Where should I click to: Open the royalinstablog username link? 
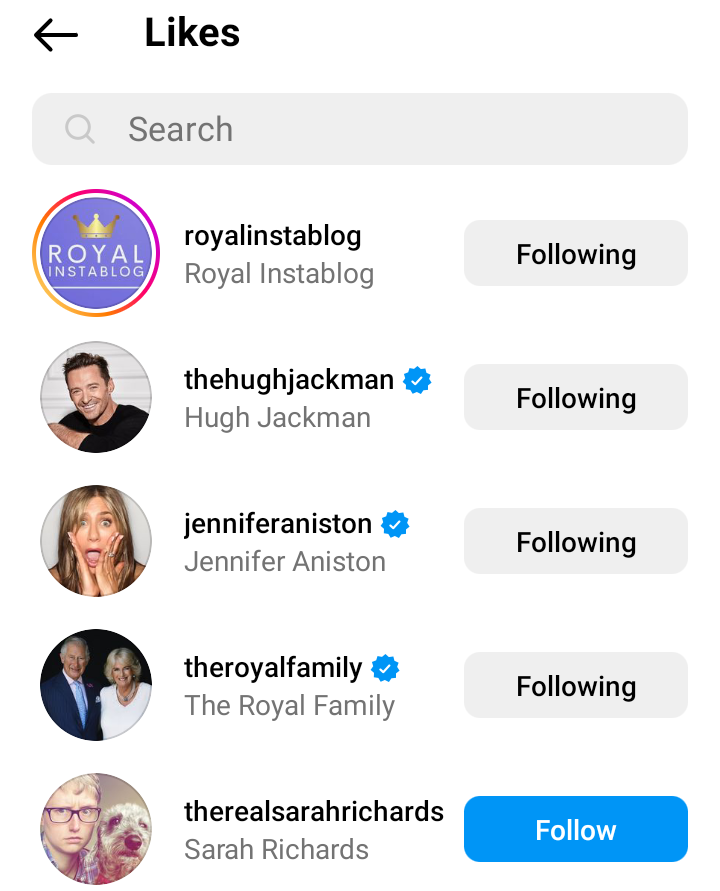click(273, 236)
